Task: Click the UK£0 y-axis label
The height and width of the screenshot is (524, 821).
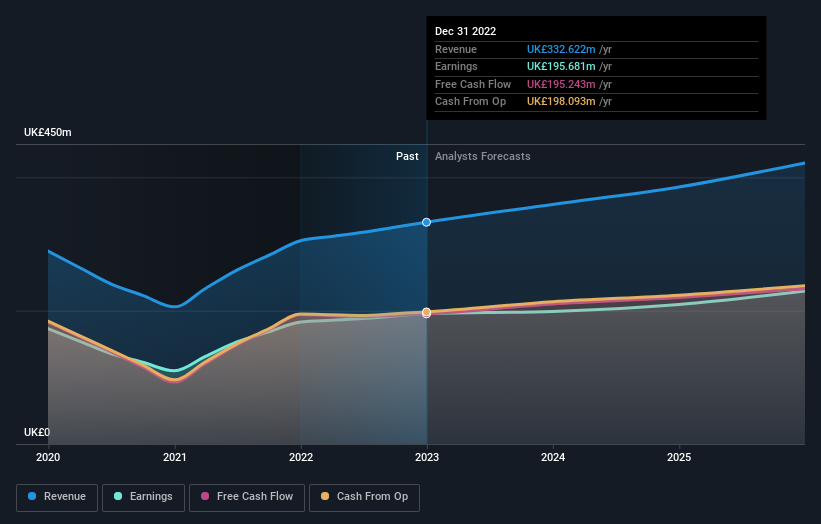Action: (x=37, y=432)
